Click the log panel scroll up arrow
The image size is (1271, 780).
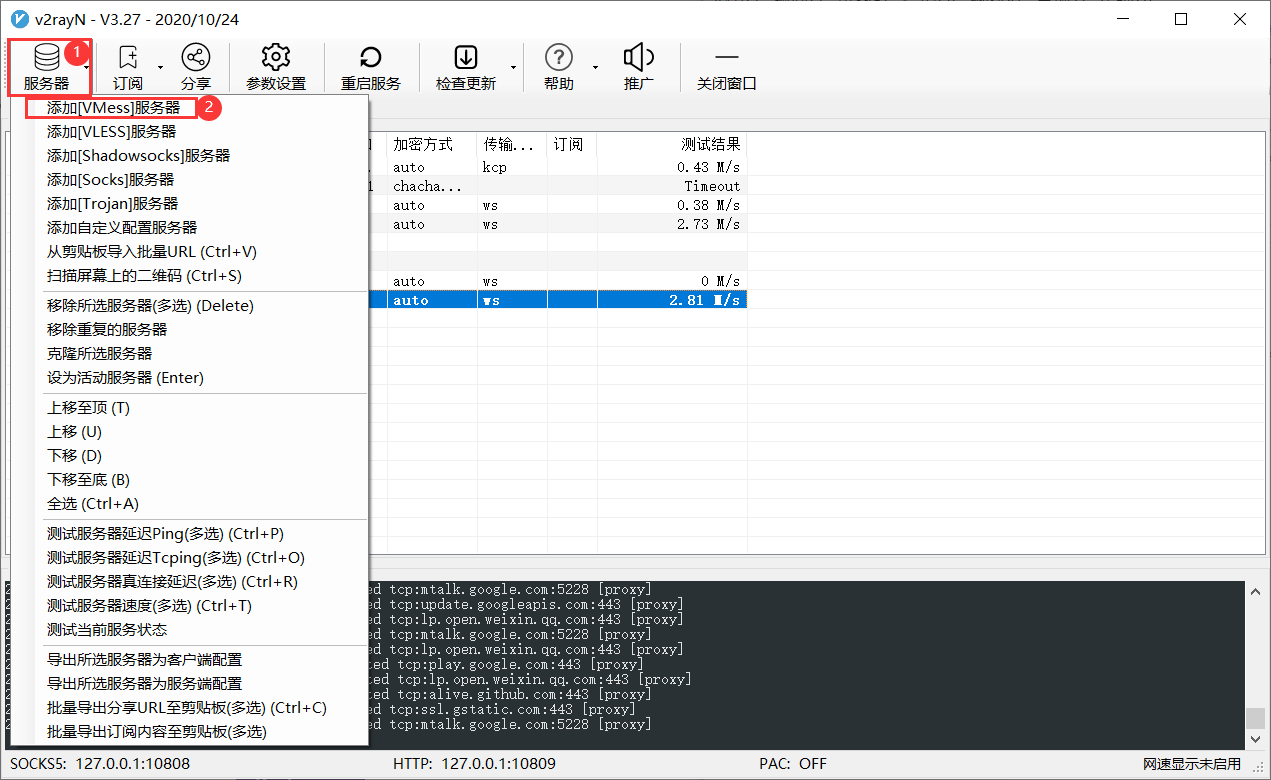(x=1254, y=593)
